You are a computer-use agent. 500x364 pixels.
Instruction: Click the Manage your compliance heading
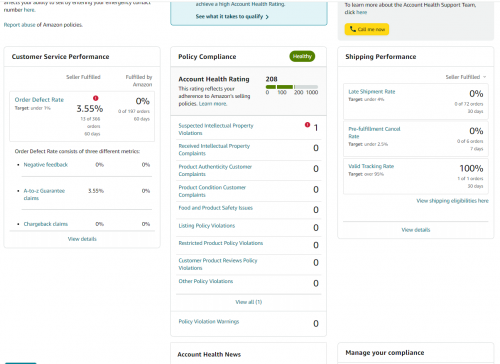point(385,353)
